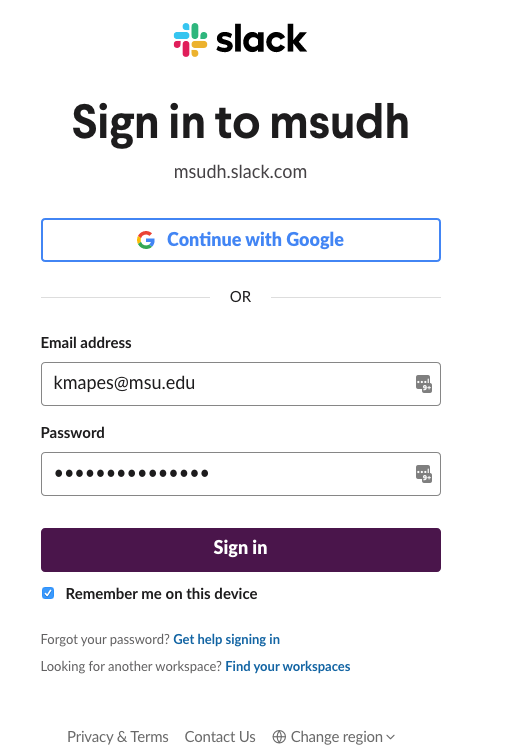523x754 pixels.
Task: Open the Change region dropdown
Action: pyautogui.click(x=334, y=737)
